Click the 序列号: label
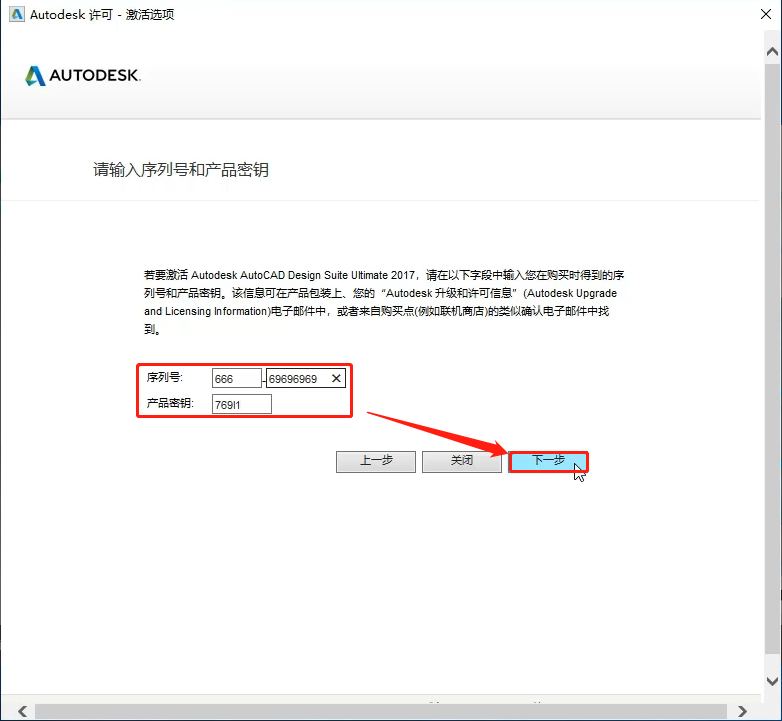The width and height of the screenshot is (782, 721). coord(165,377)
